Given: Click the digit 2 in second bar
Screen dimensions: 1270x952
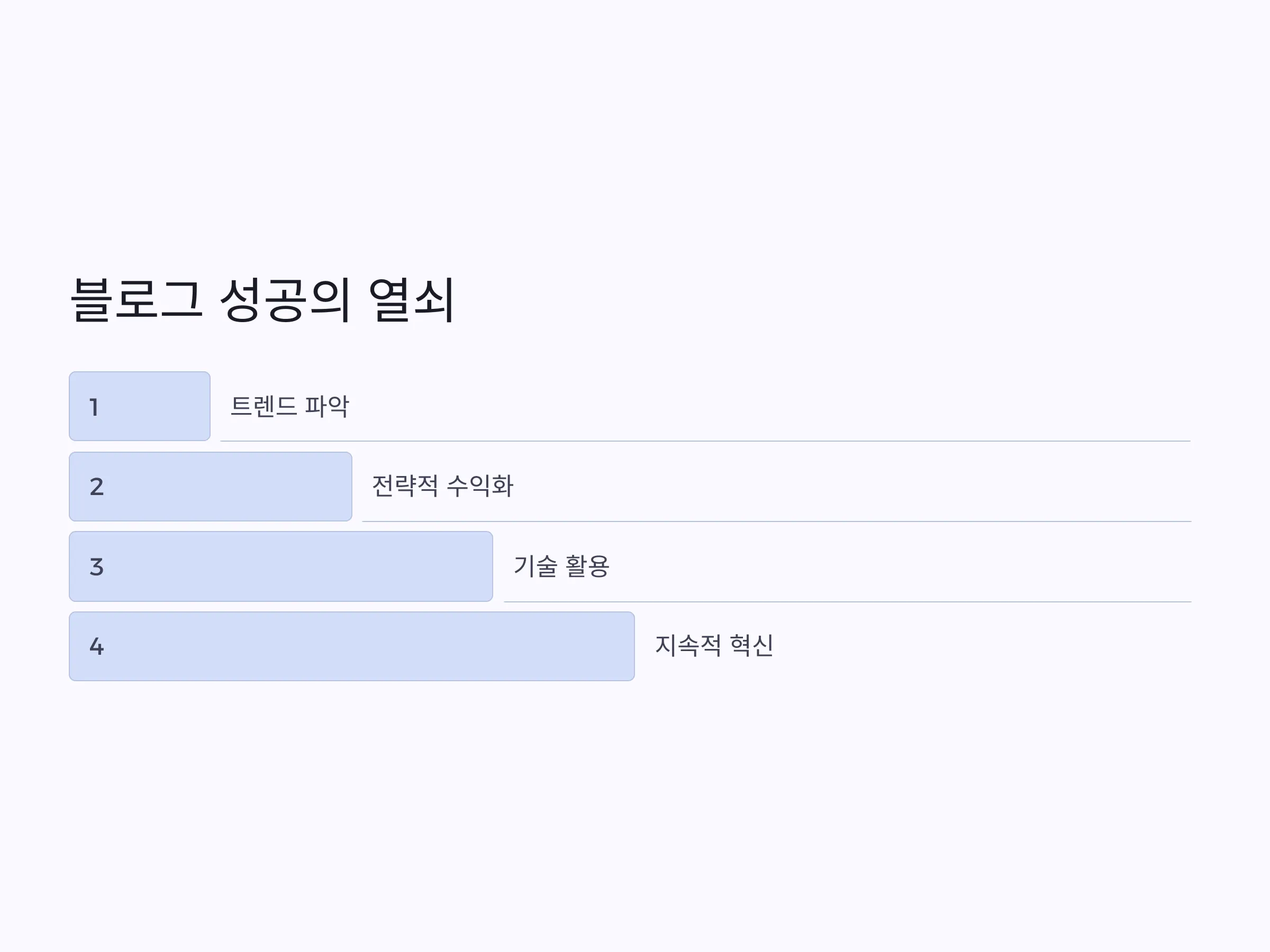Looking at the screenshot, I should tap(96, 487).
